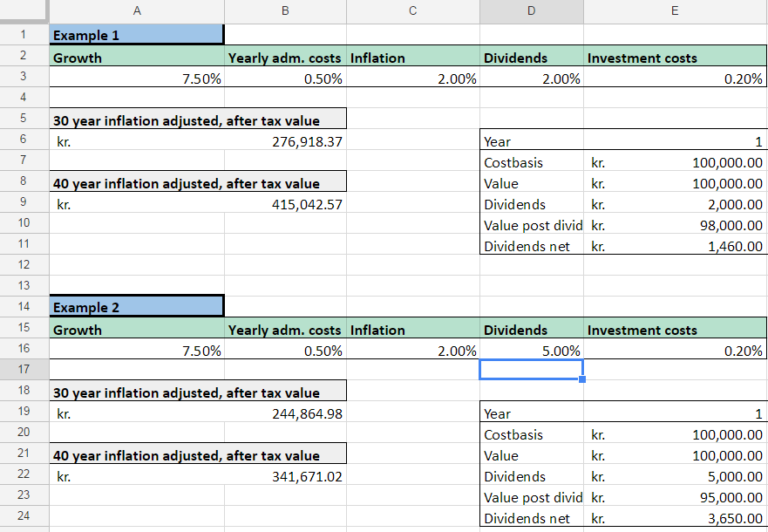Click the 276,918.37 value cell
Viewport: 768px width, 532px height.
[285, 142]
